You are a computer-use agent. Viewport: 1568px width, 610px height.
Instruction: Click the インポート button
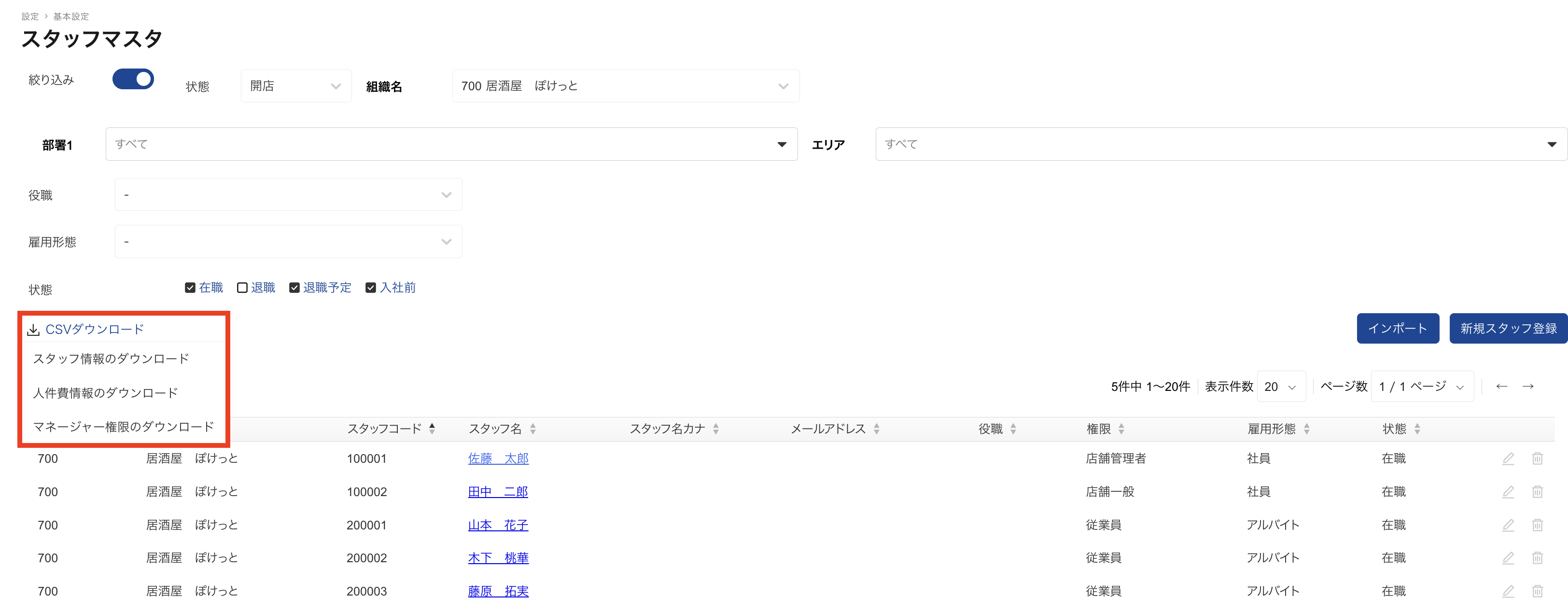pyautogui.click(x=1398, y=329)
